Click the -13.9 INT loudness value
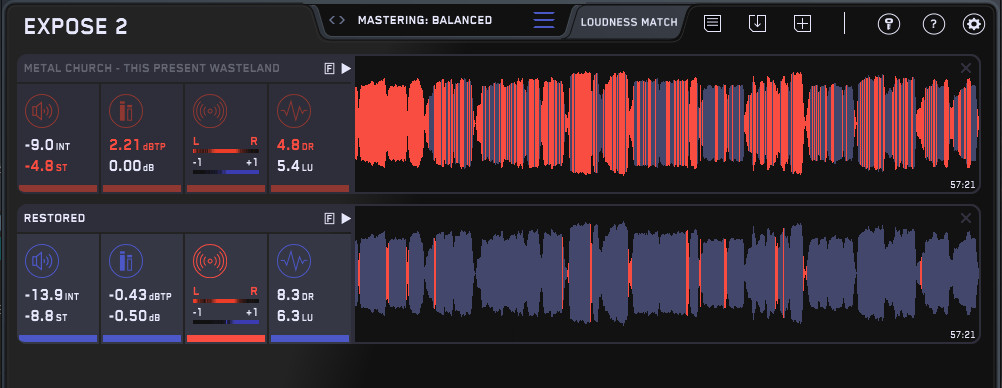Viewport: 1002px width, 388px height. pyautogui.click(x=52, y=296)
